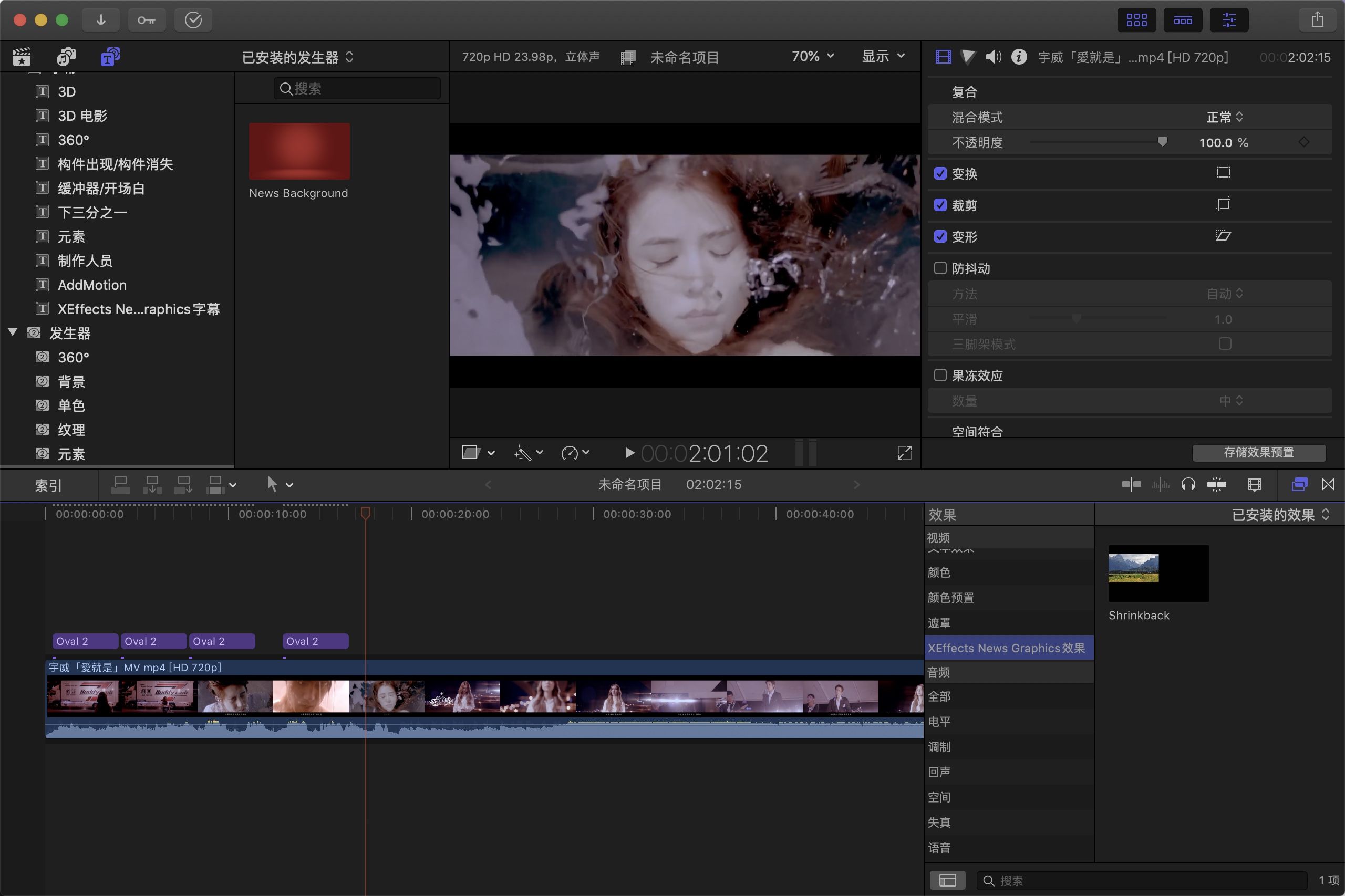This screenshot has width=1345, height=896.
Task: Toggle effects browser icon
Action: click(1299, 485)
